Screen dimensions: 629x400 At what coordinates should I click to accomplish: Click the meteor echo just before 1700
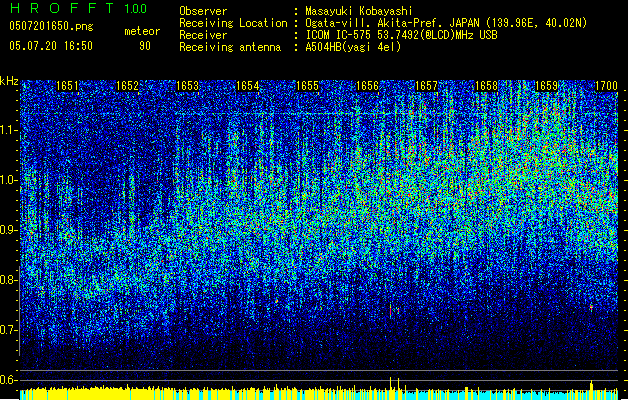click(x=591, y=308)
